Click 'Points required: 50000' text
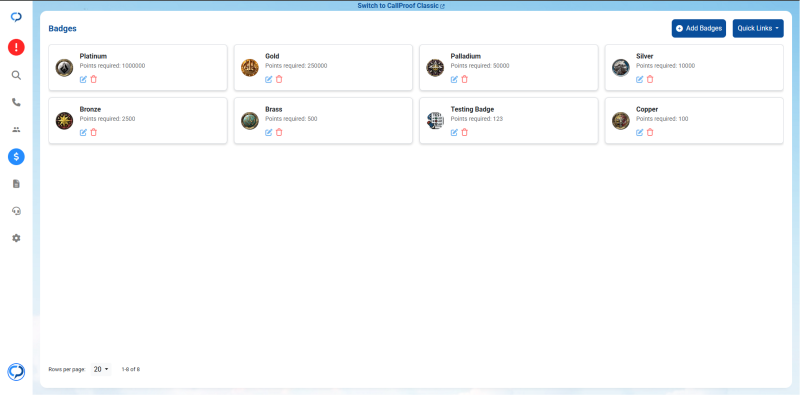 (x=480, y=66)
